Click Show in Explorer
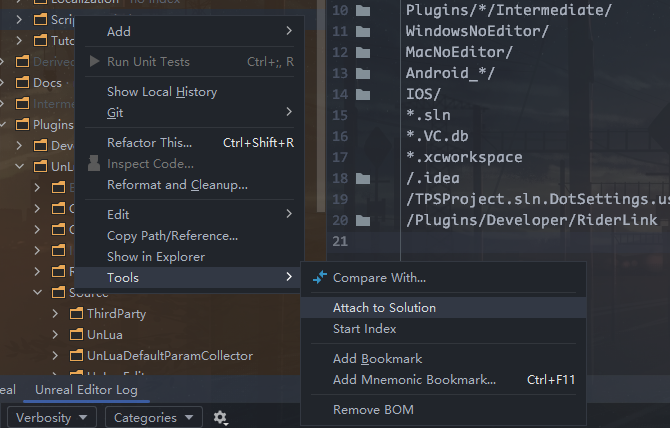The height and width of the screenshot is (428, 670). (189, 257)
